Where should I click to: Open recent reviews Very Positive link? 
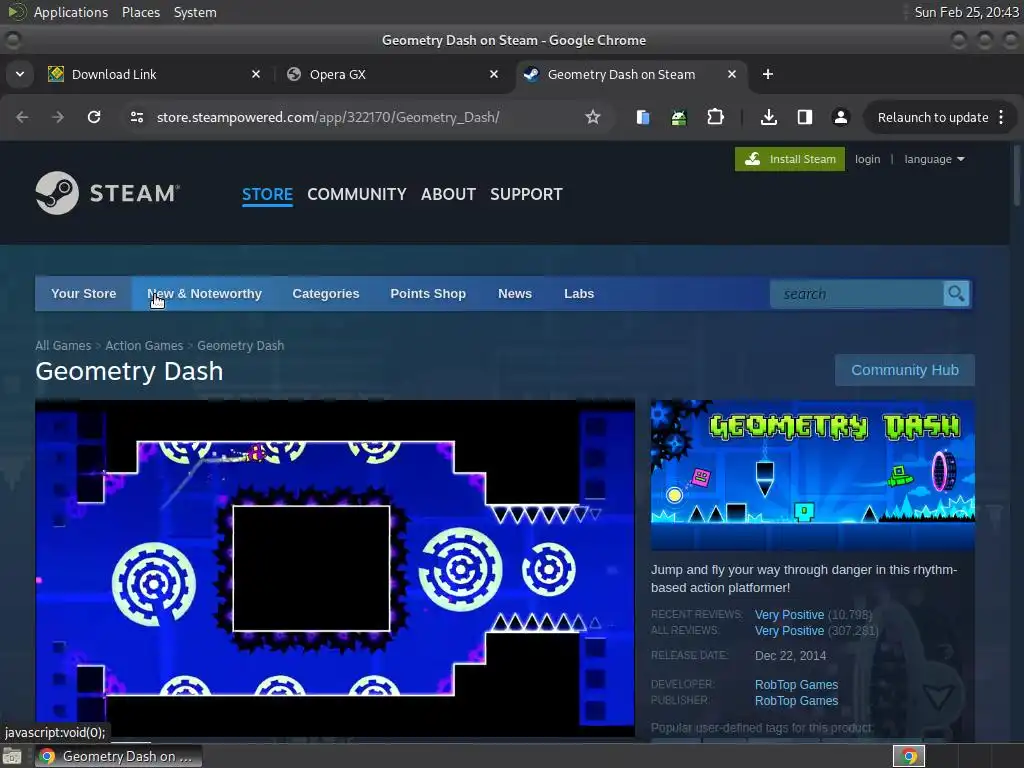(x=789, y=615)
